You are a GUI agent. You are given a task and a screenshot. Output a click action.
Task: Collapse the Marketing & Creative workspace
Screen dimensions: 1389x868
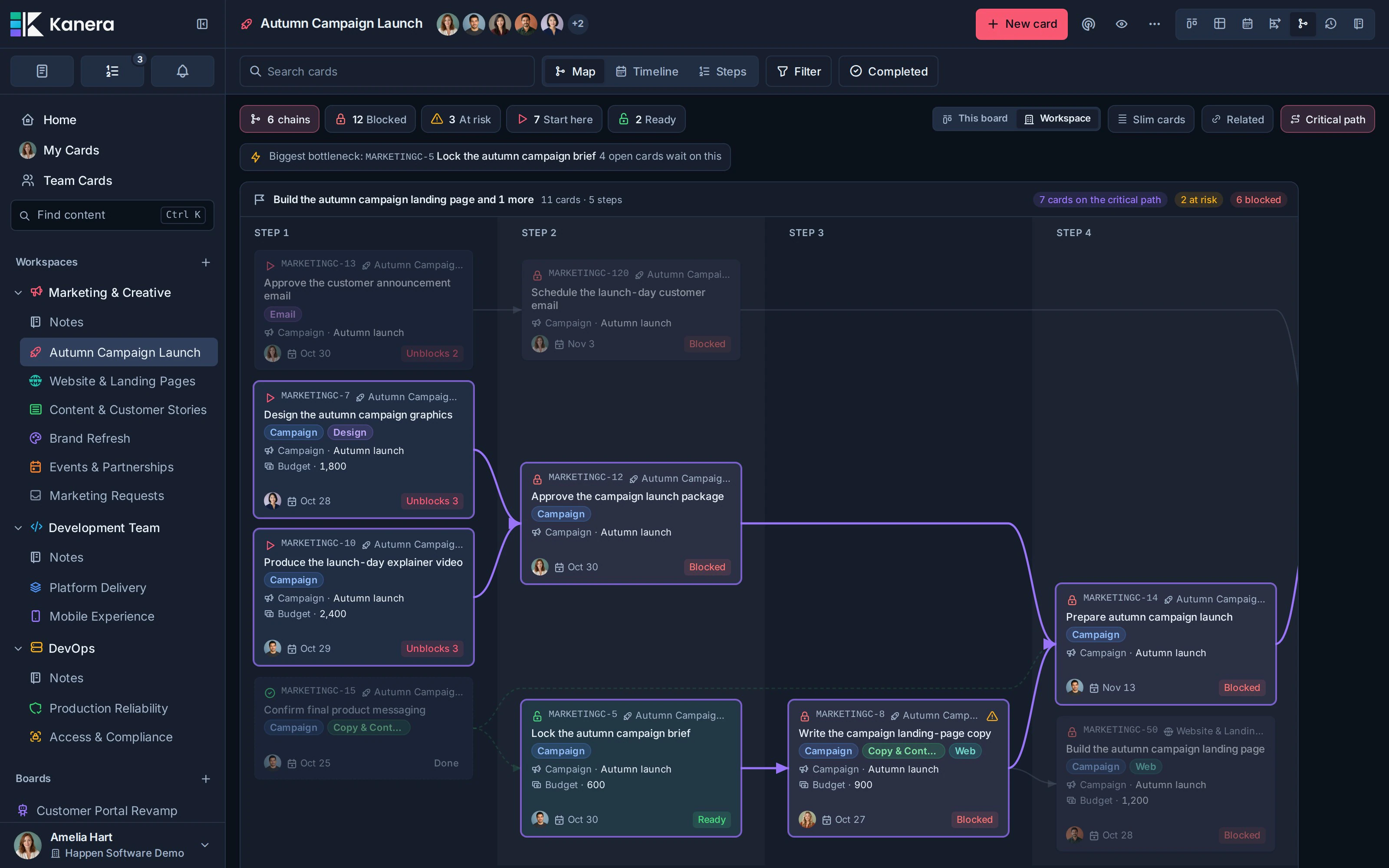point(18,292)
